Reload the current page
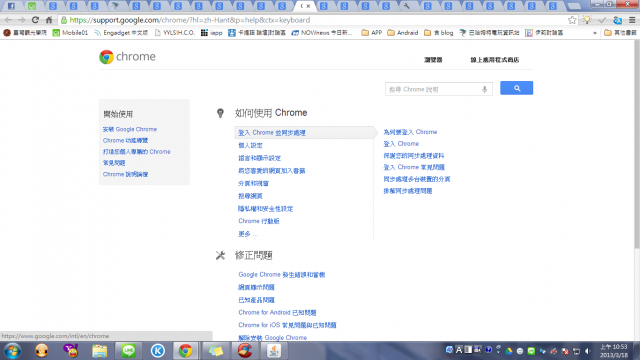The image size is (640, 360). [x=36, y=20]
